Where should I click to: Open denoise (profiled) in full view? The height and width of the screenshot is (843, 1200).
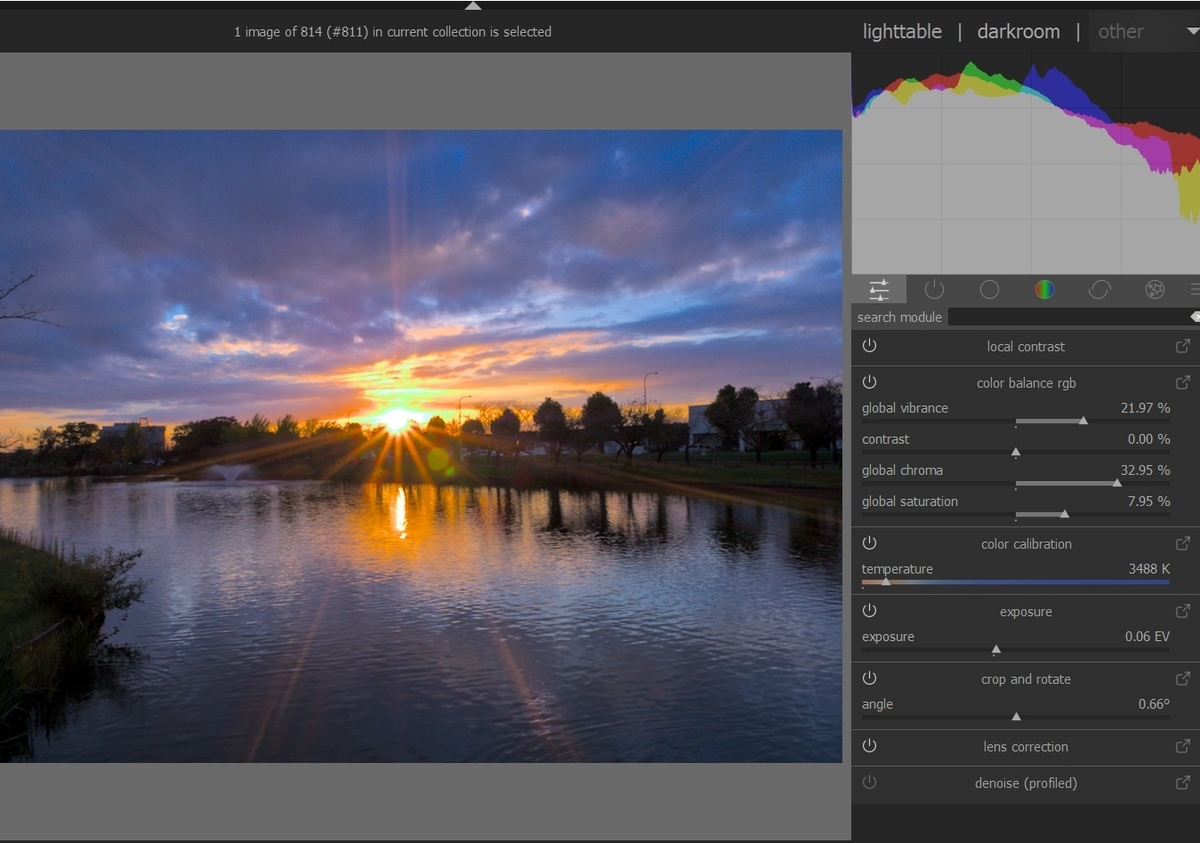1183,783
